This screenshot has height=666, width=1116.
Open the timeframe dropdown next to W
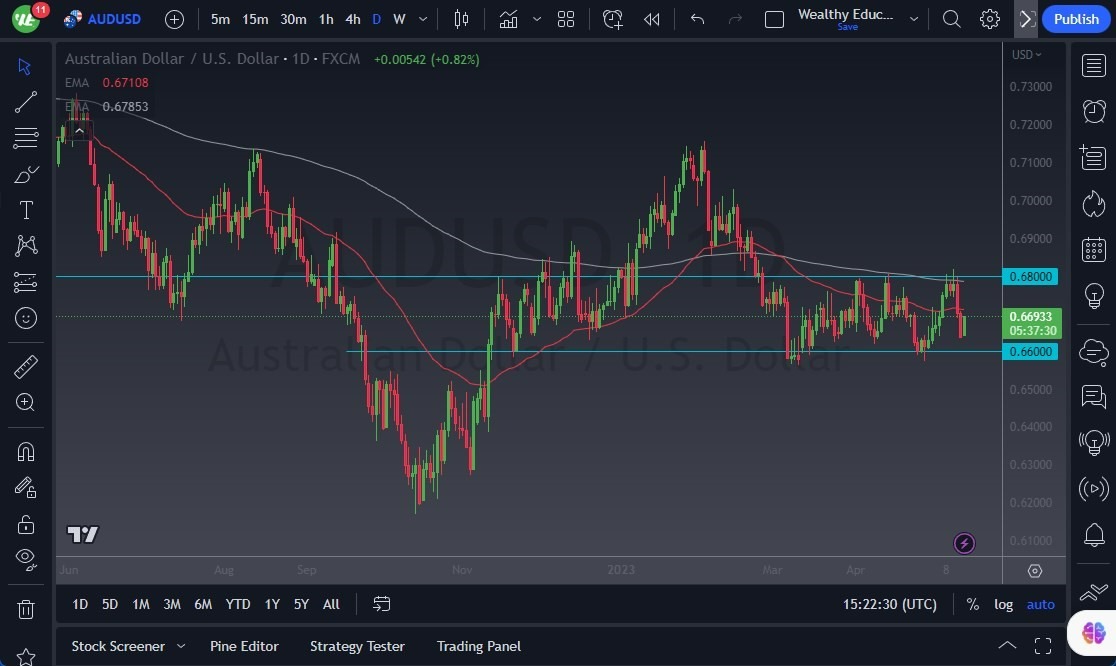421,19
